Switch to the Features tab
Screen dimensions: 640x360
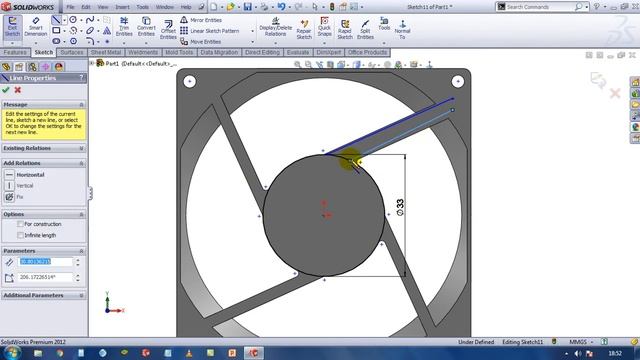pos(15,52)
